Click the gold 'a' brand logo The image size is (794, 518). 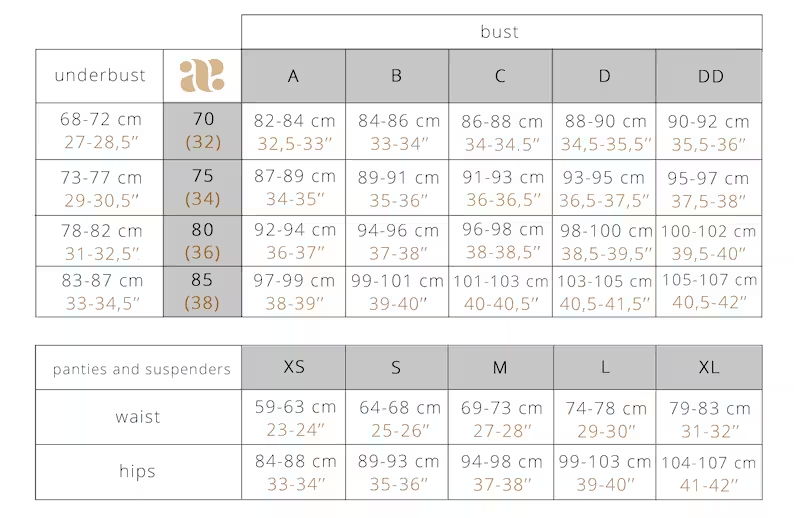coord(202,75)
